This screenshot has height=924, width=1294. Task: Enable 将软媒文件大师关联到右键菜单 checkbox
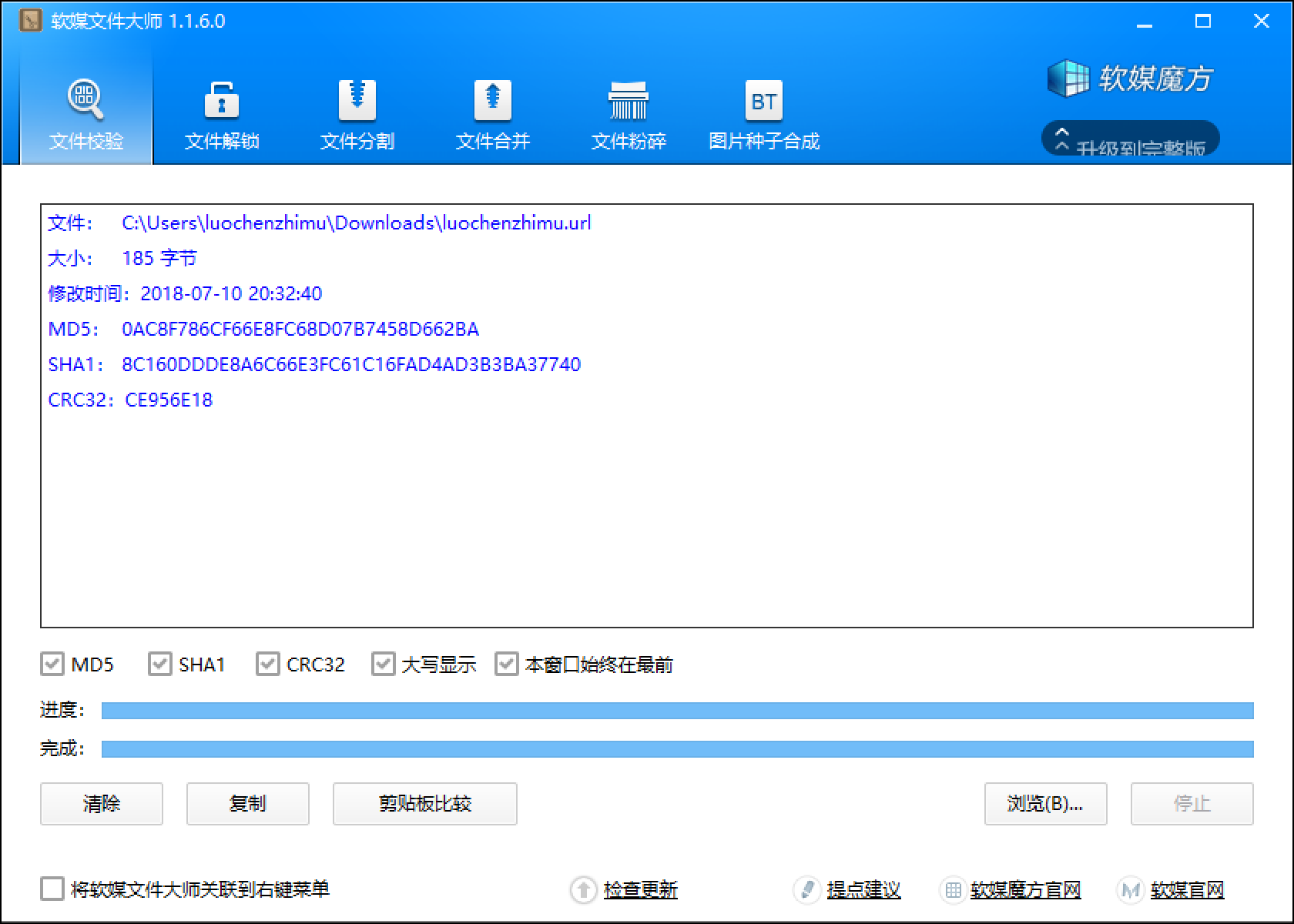[52, 889]
